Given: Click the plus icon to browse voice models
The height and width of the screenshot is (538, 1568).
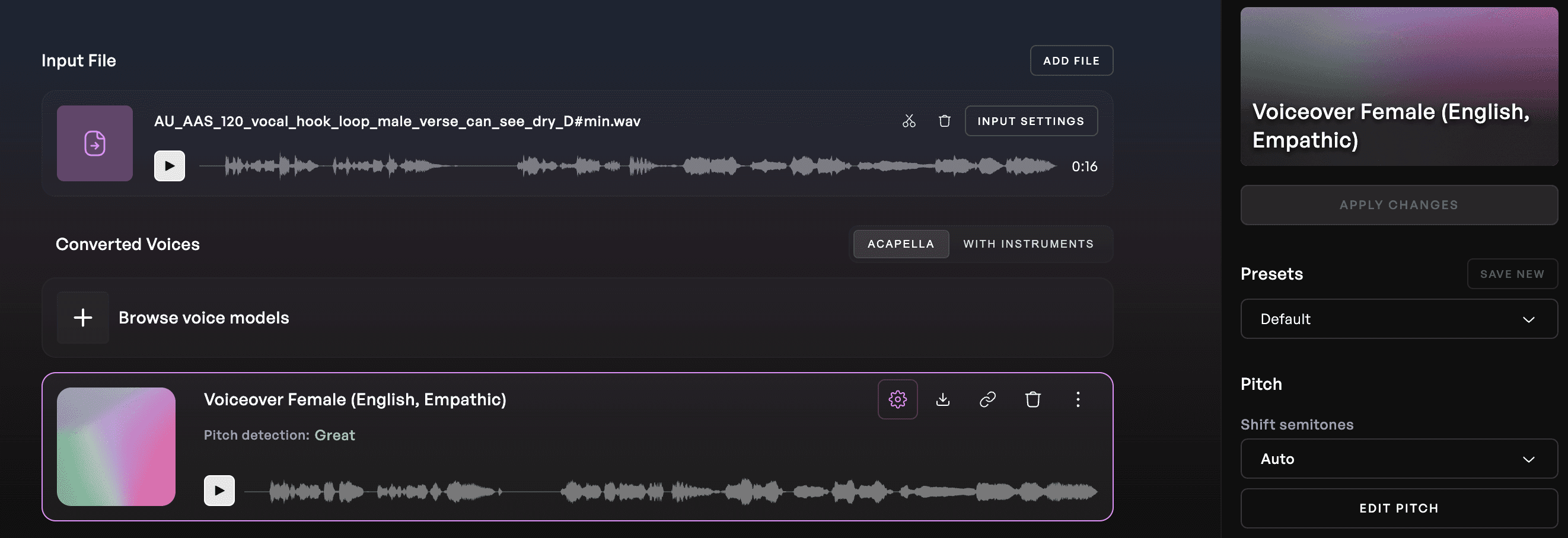Looking at the screenshot, I should point(83,318).
